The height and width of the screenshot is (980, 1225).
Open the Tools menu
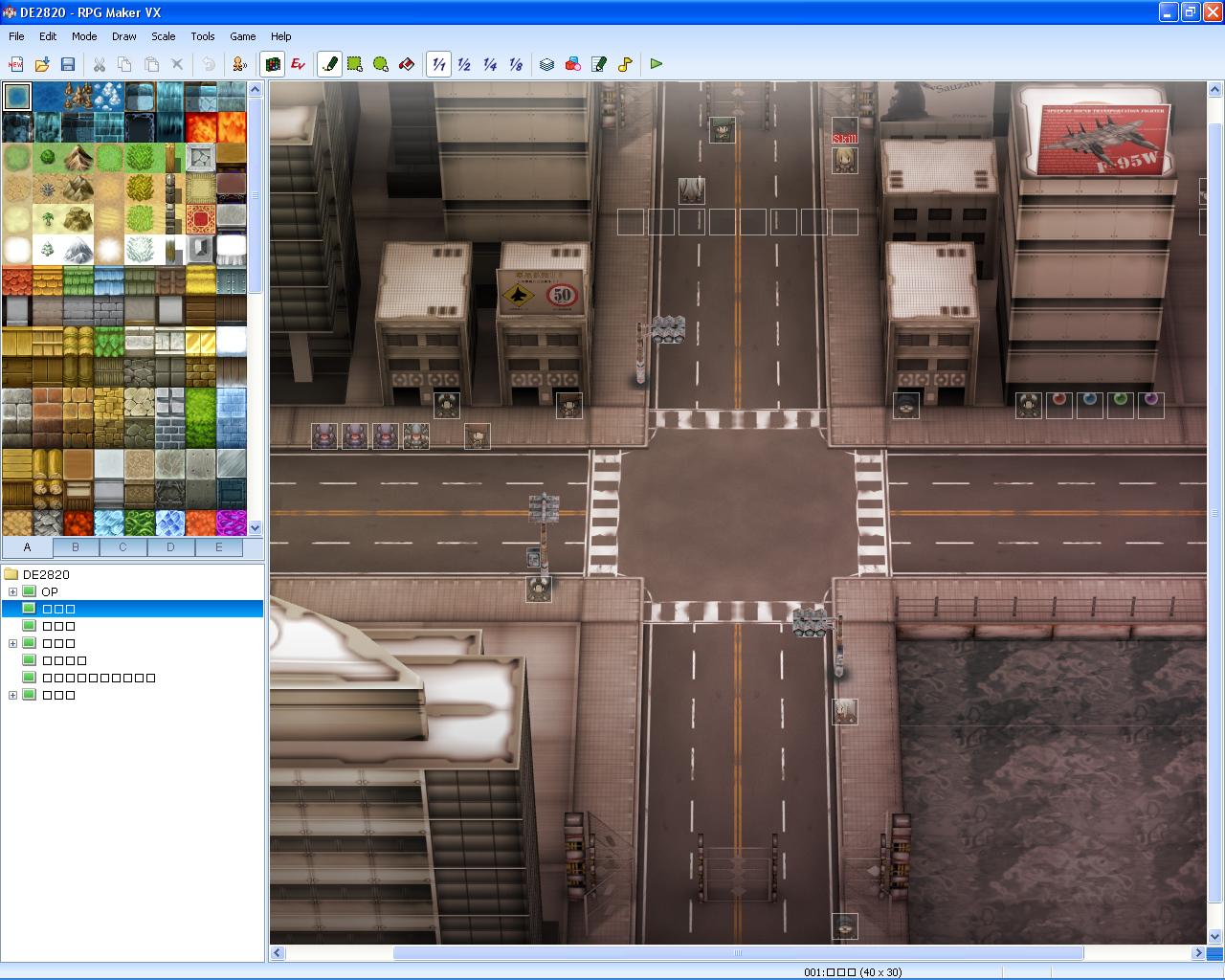point(203,36)
